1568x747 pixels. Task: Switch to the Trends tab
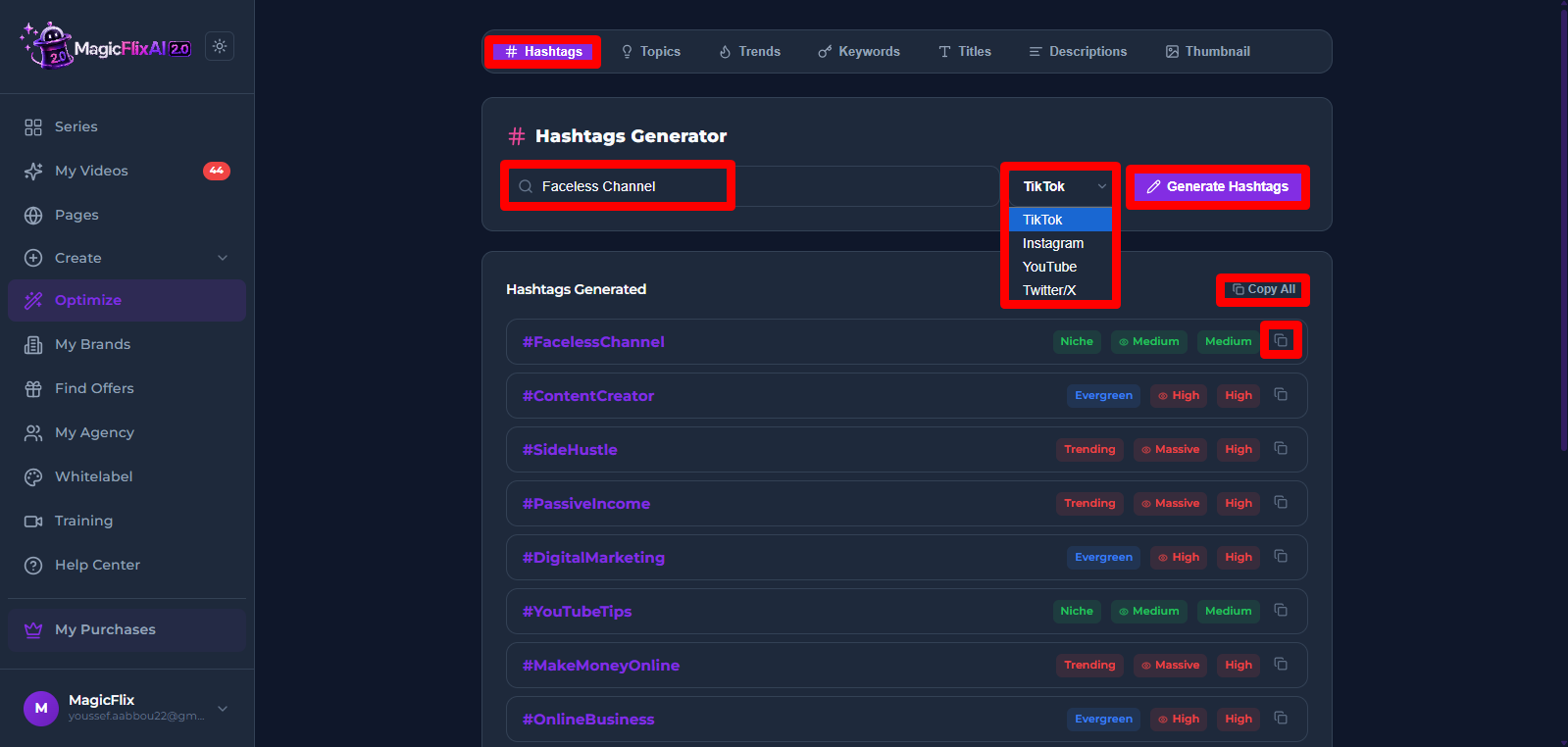tap(750, 51)
